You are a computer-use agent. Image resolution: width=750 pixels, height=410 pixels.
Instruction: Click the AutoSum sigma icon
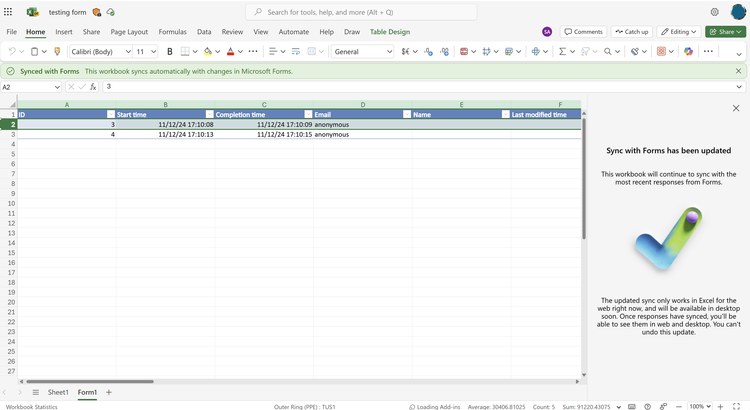562,51
